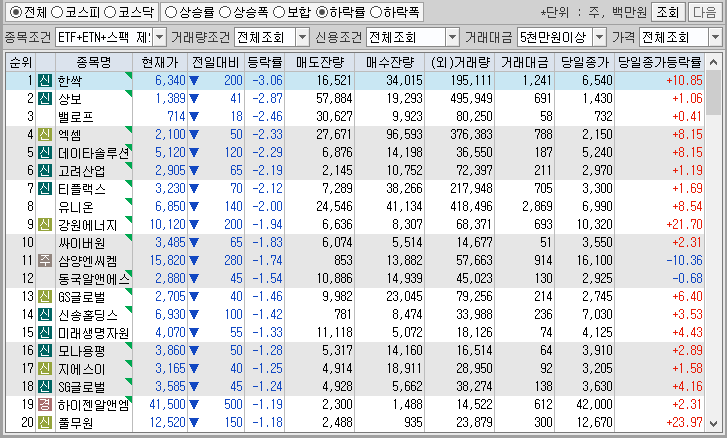The width and height of the screenshot is (727, 438).
Task: Click the 신 badge icon next to 풀무원
Action: pyautogui.click(x=45, y=423)
